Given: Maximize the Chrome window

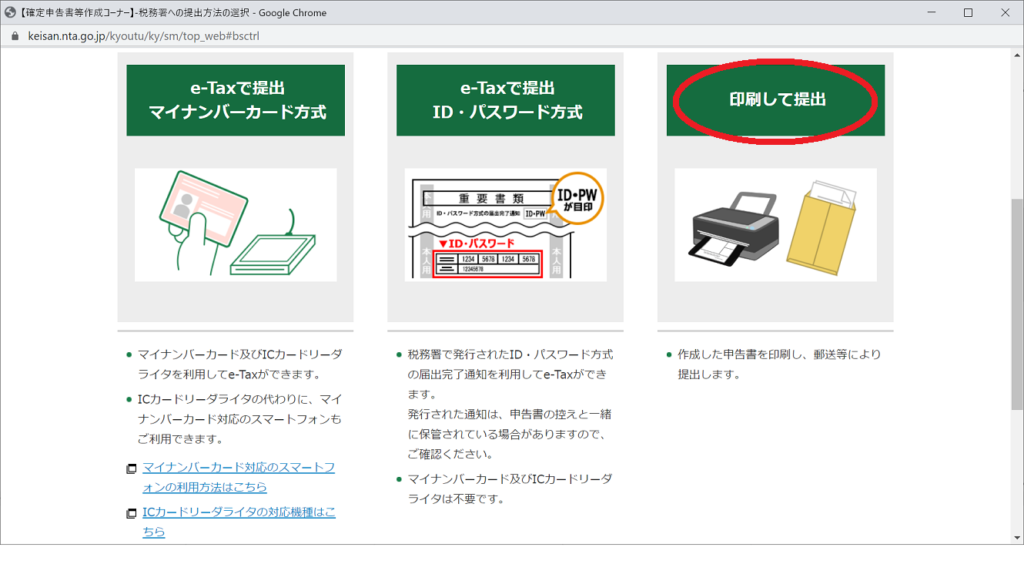Looking at the screenshot, I should pyautogui.click(x=968, y=12).
